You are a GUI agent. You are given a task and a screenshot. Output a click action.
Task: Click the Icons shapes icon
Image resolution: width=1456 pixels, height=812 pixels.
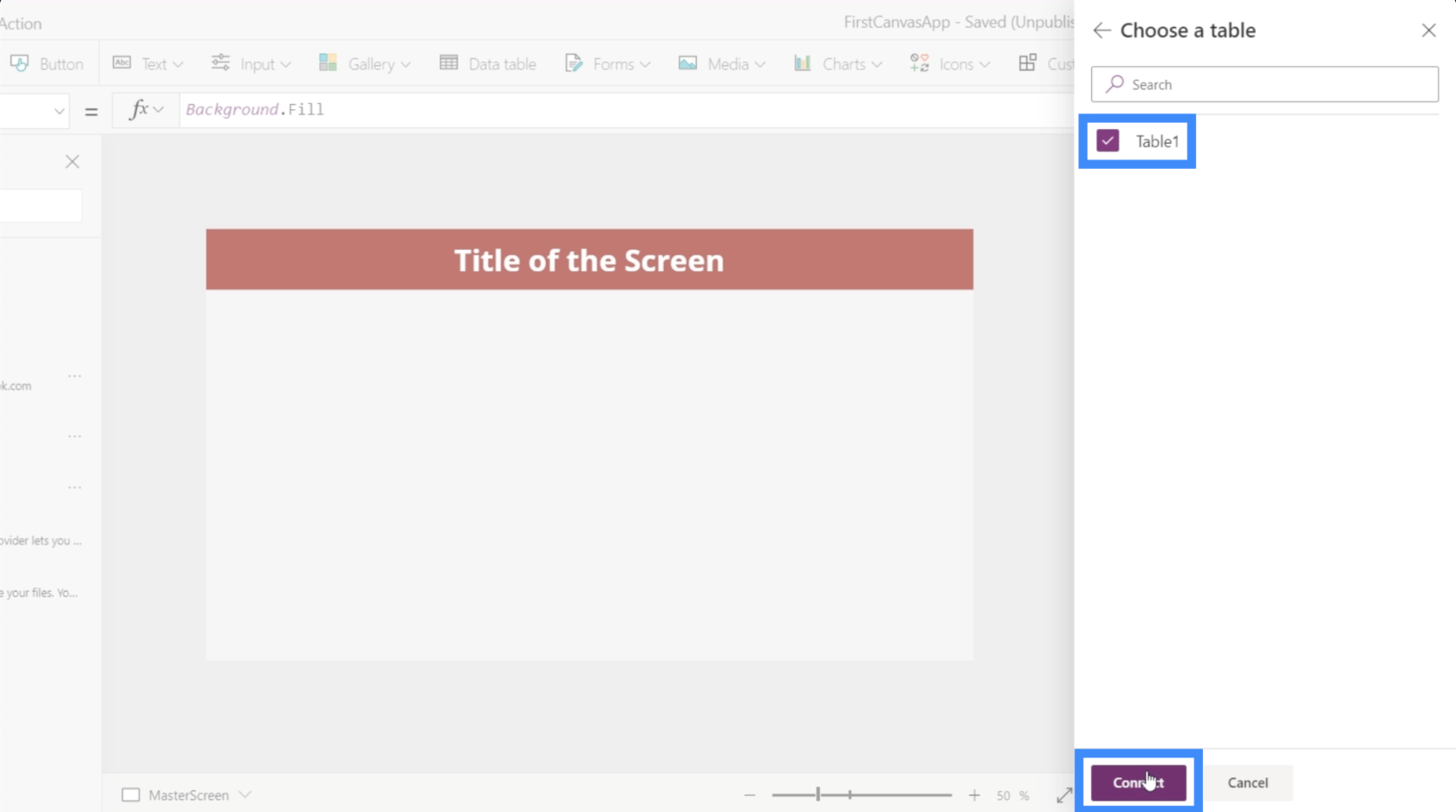click(x=920, y=62)
